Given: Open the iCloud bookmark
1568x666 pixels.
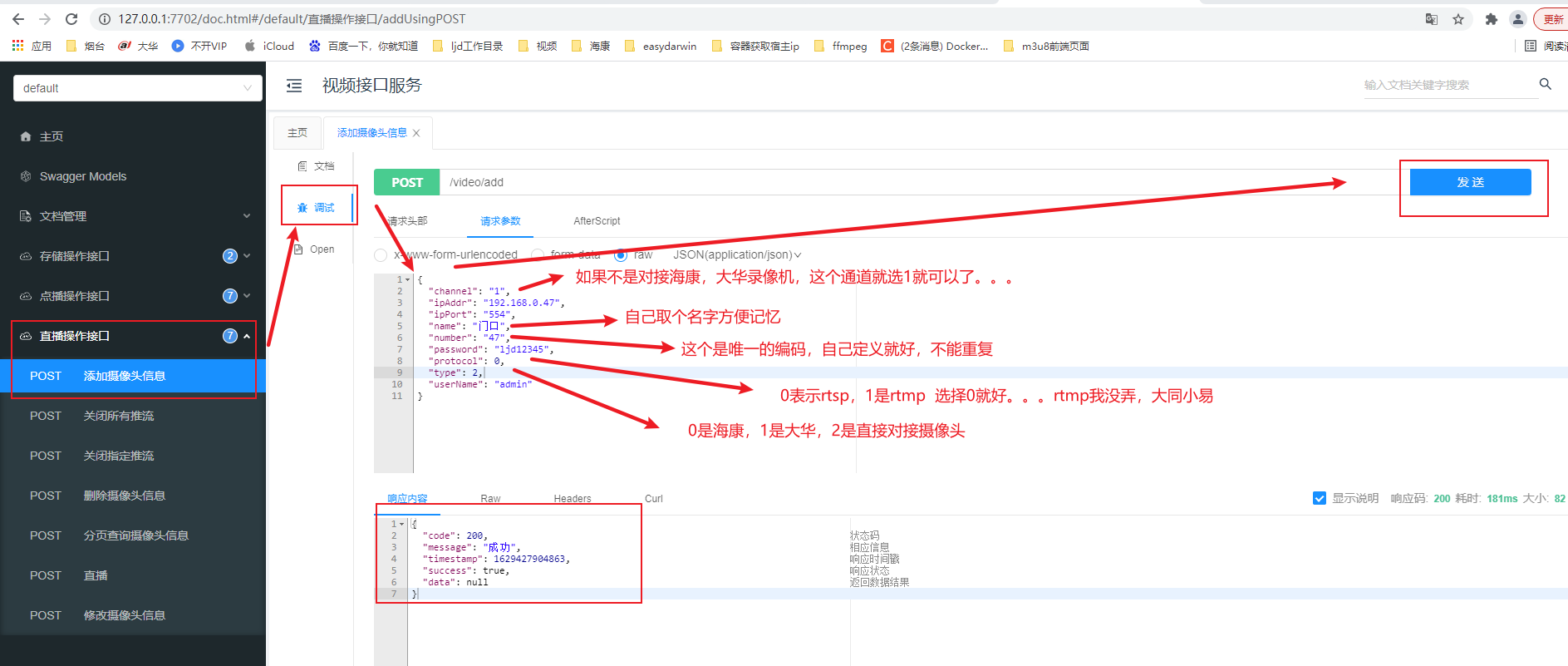Looking at the screenshot, I should [x=269, y=46].
